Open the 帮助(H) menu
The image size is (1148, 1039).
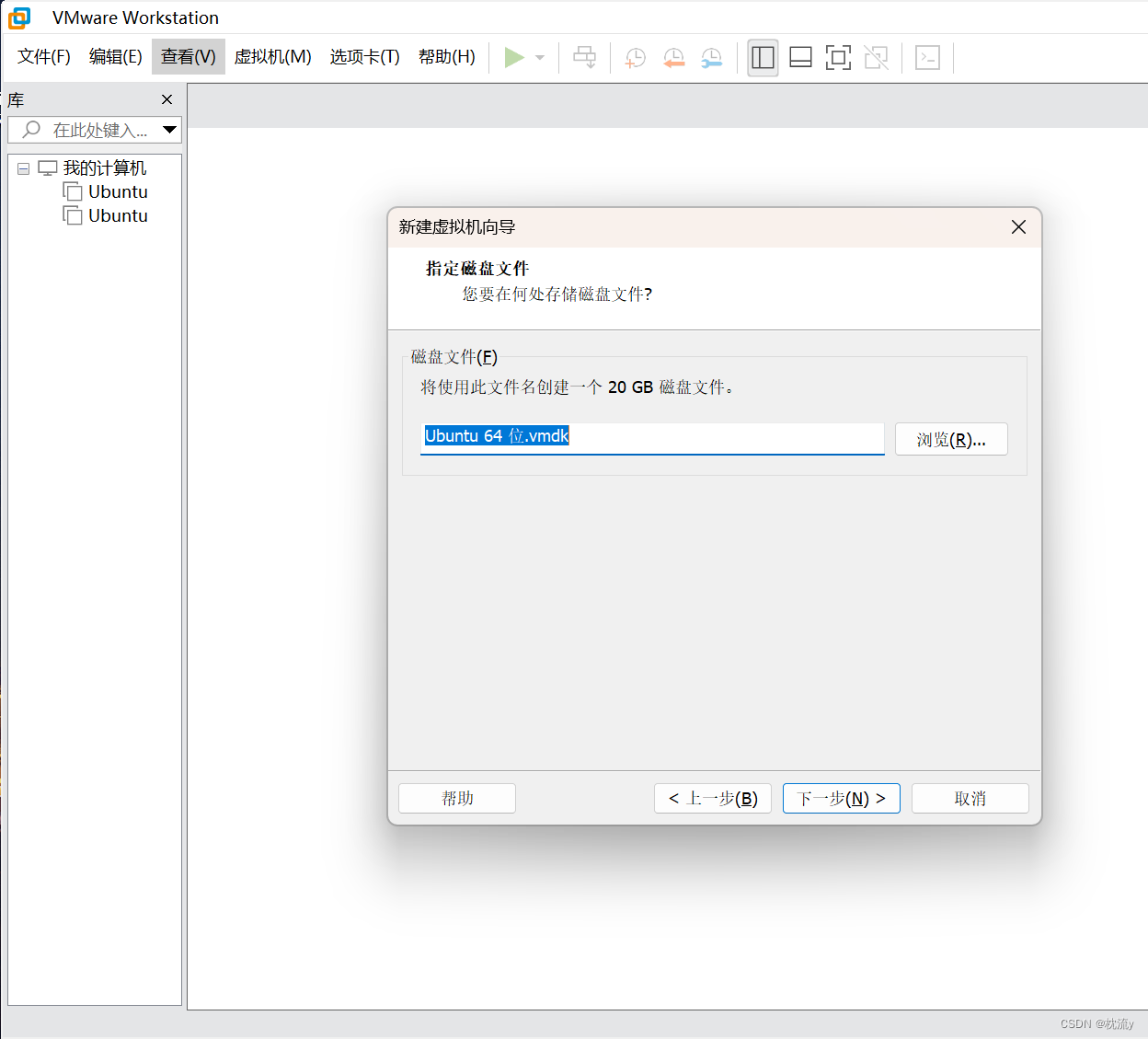click(x=447, y=57)
